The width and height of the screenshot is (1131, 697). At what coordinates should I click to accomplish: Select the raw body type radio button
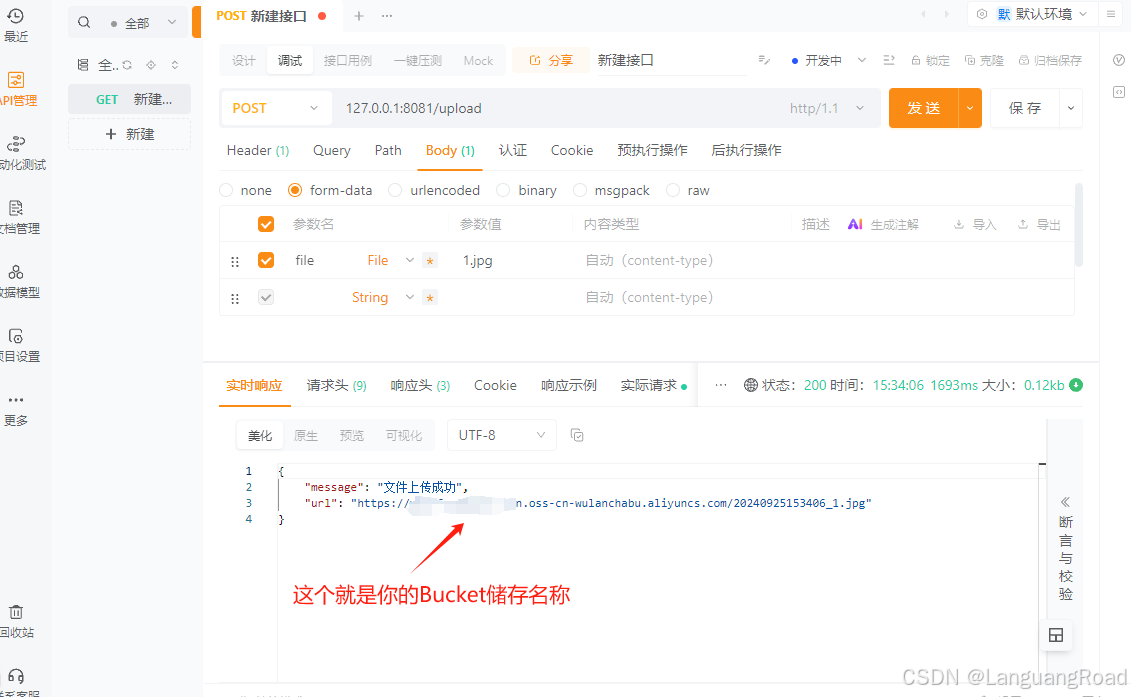click(x=680, y=190)
